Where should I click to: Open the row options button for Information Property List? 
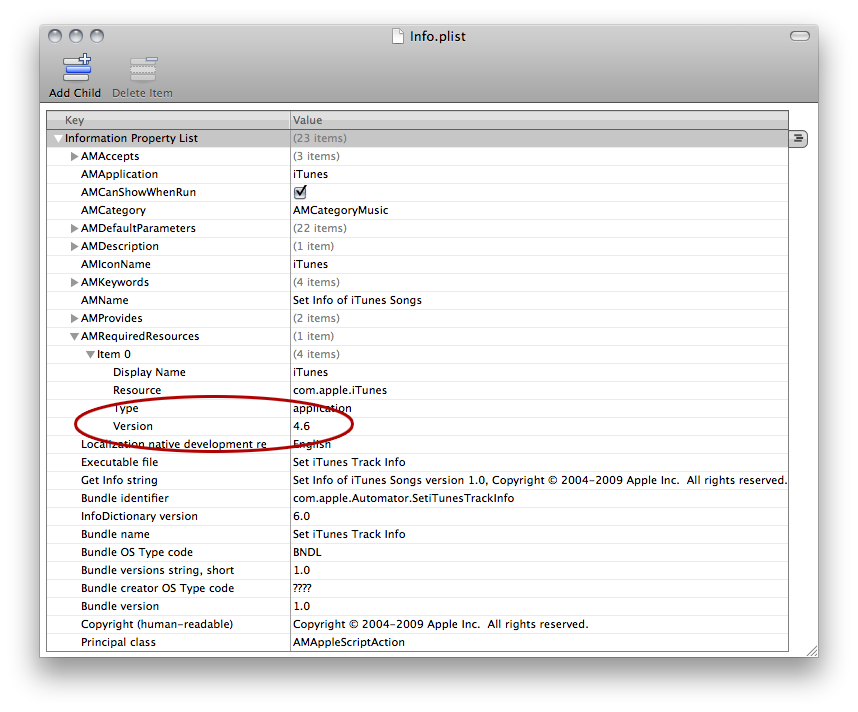coord(798,138)
